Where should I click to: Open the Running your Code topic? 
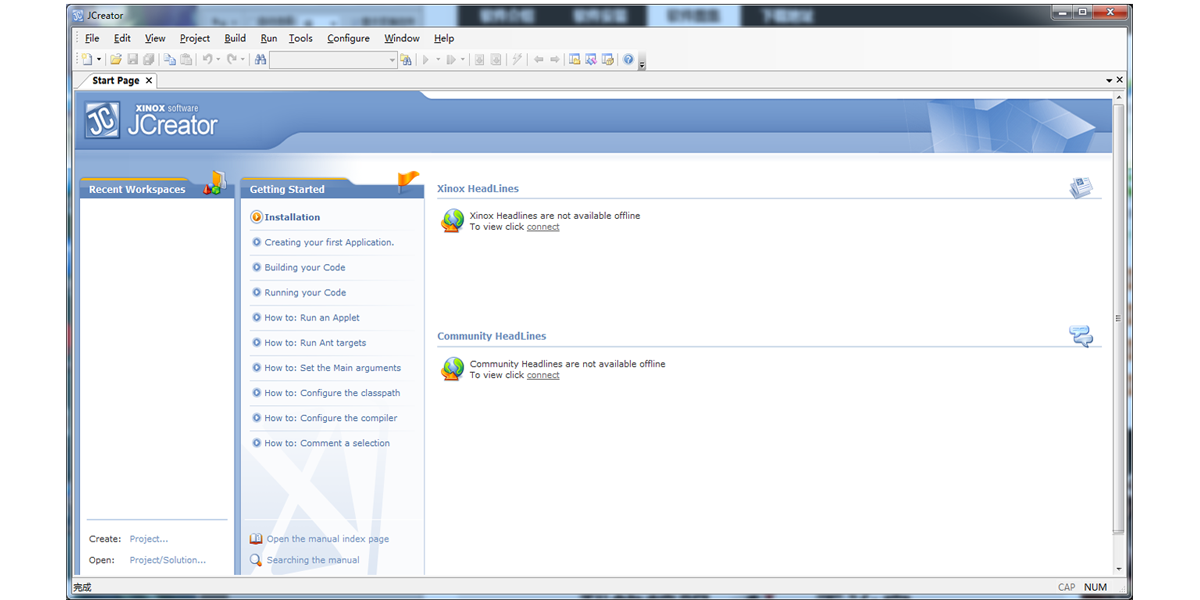pyautogui.click(x=305, y=292)
